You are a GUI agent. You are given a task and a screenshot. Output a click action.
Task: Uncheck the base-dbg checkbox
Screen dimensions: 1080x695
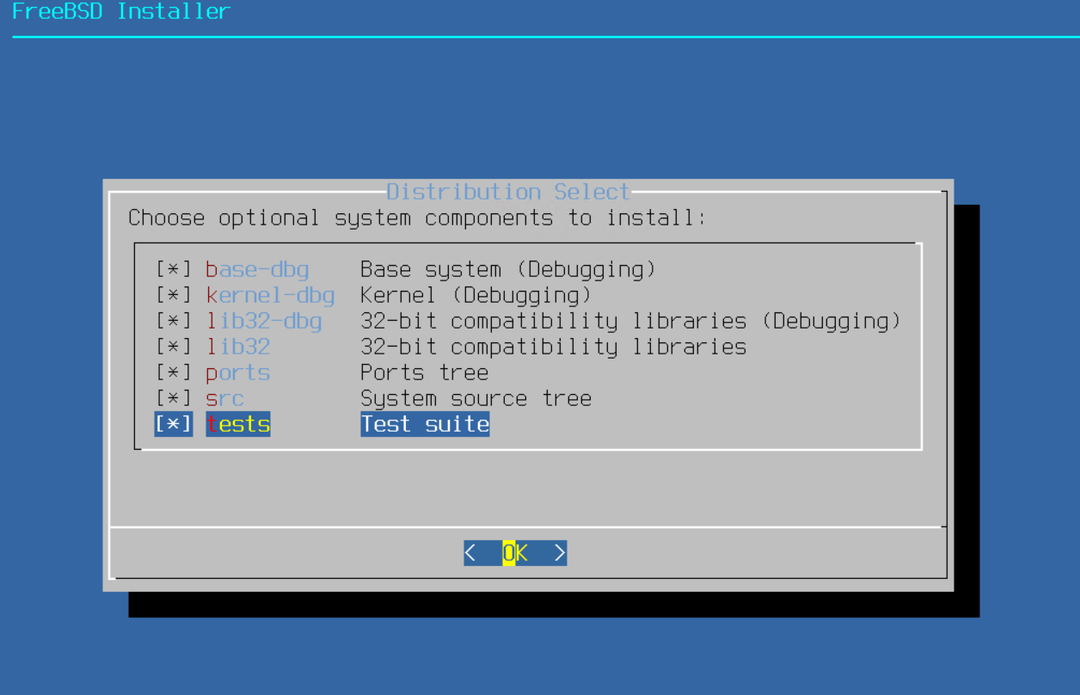click(x=173, y=269)
